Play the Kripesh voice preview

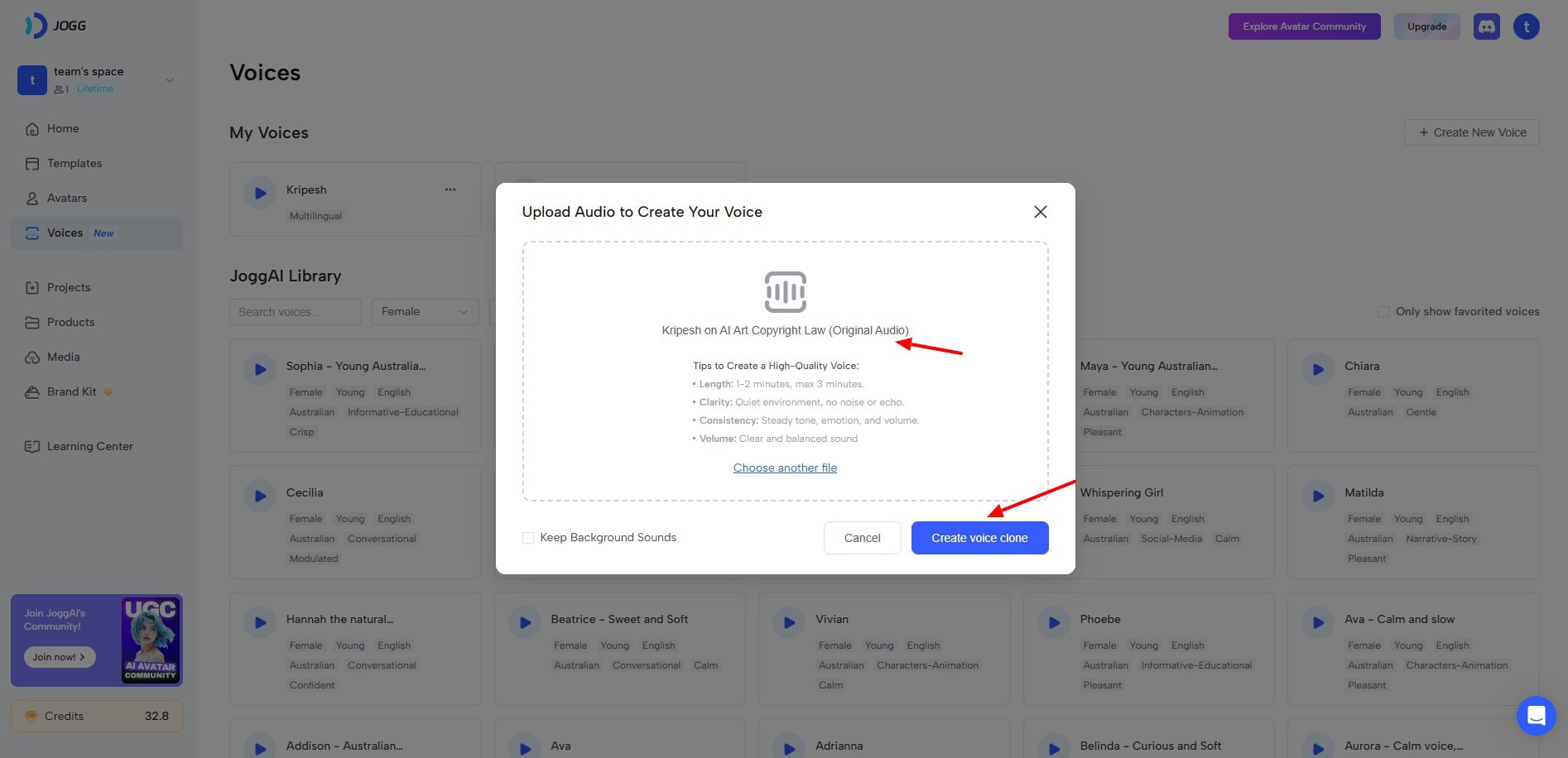point(260,193)
